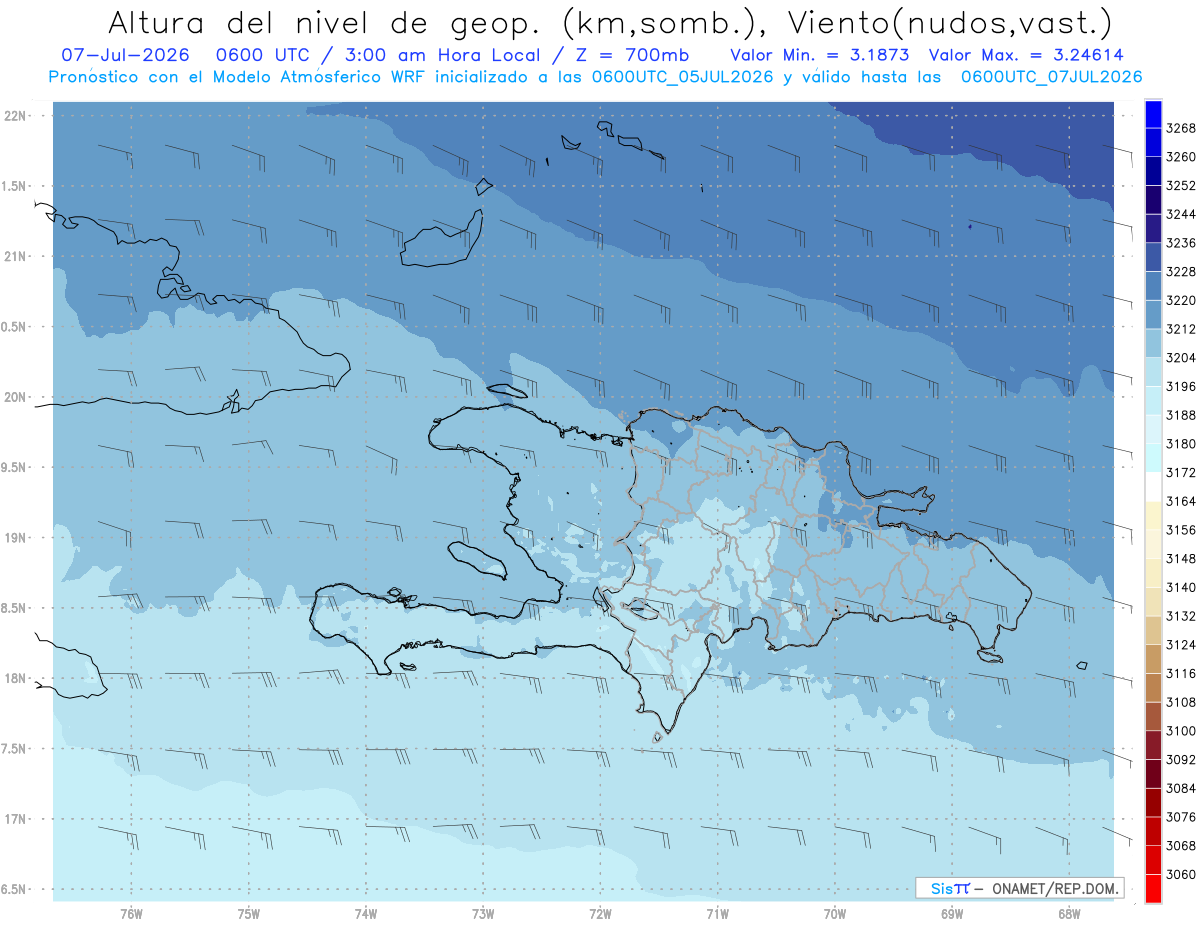This screenshot has width=1200, height=927.
Task: Click the legend value 3260
Action: click(1180, 157)
